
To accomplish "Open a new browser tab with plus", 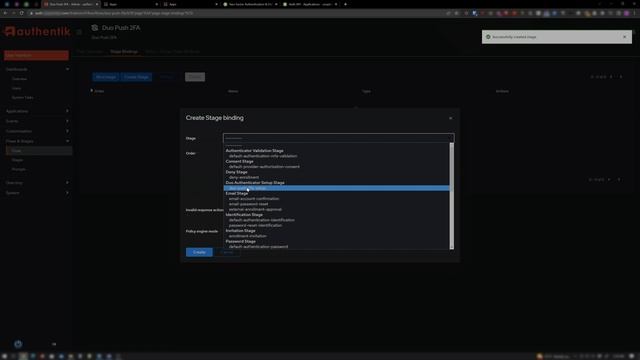I will [345, 4].
